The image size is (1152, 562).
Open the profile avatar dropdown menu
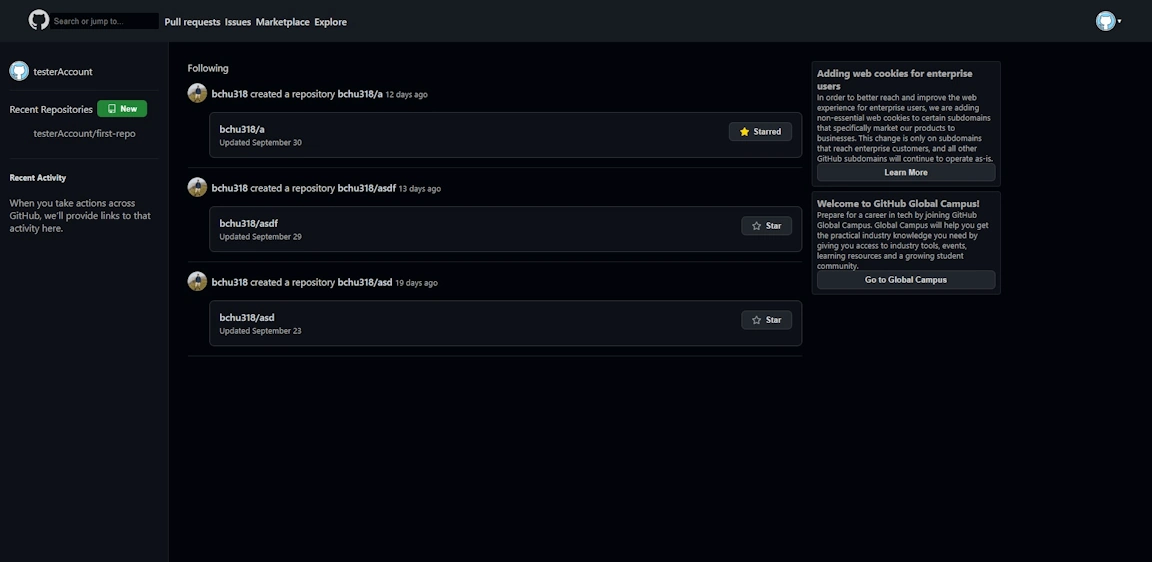coord(1108,21)
